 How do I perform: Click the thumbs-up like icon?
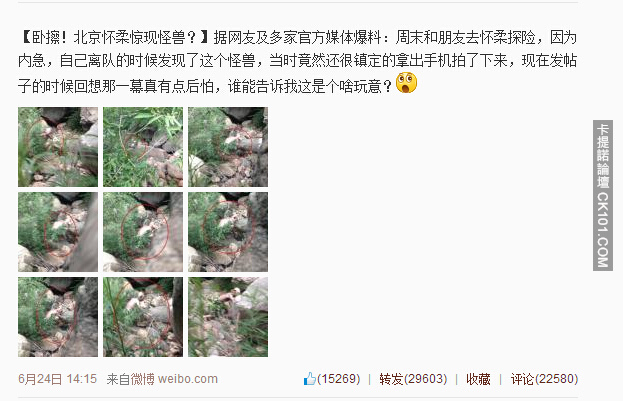pyautogui.click(x=310, y=379)
